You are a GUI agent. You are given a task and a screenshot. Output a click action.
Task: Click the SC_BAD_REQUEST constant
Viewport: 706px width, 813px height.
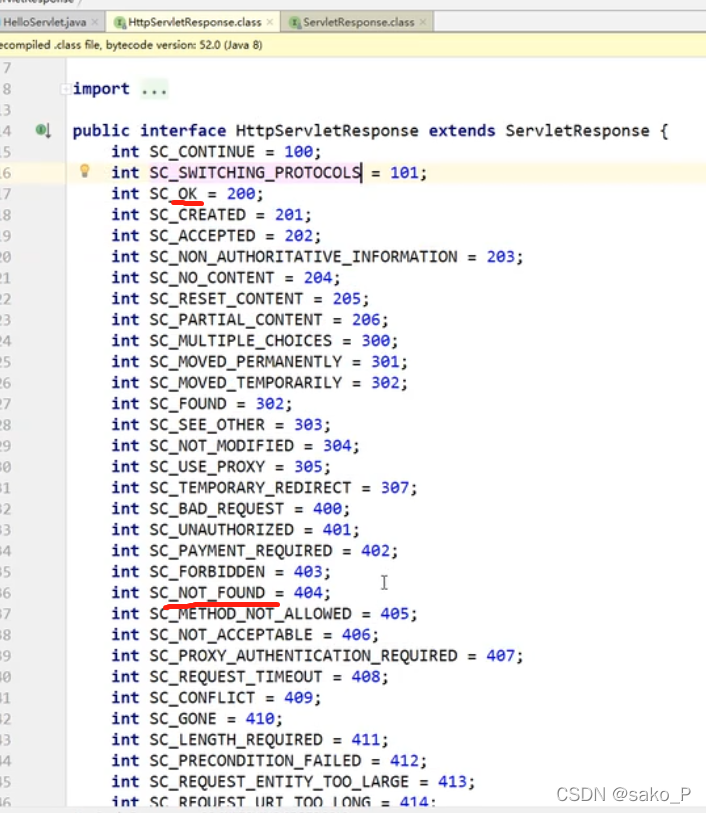217,509
